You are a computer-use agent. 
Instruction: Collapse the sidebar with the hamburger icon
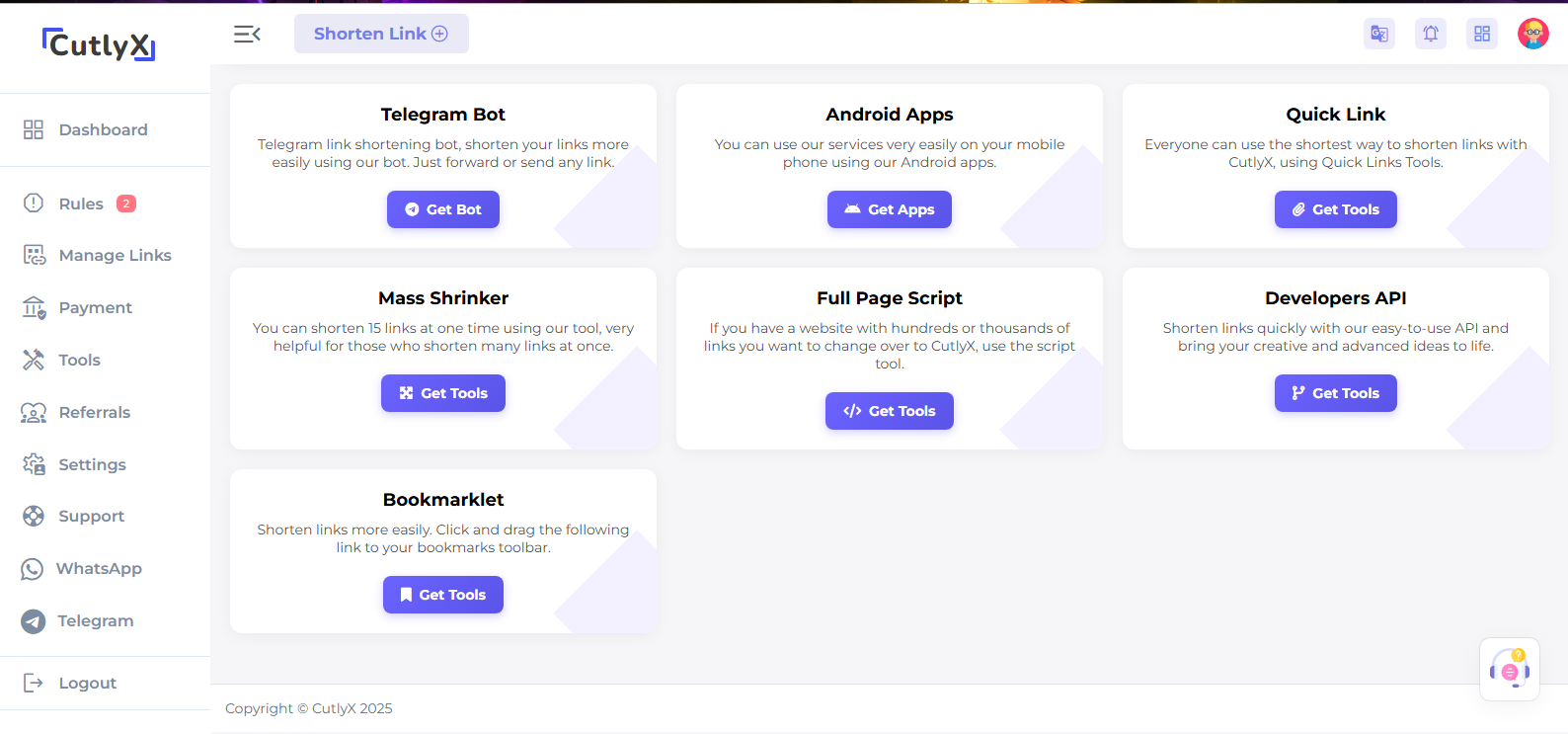pos(247,35)
